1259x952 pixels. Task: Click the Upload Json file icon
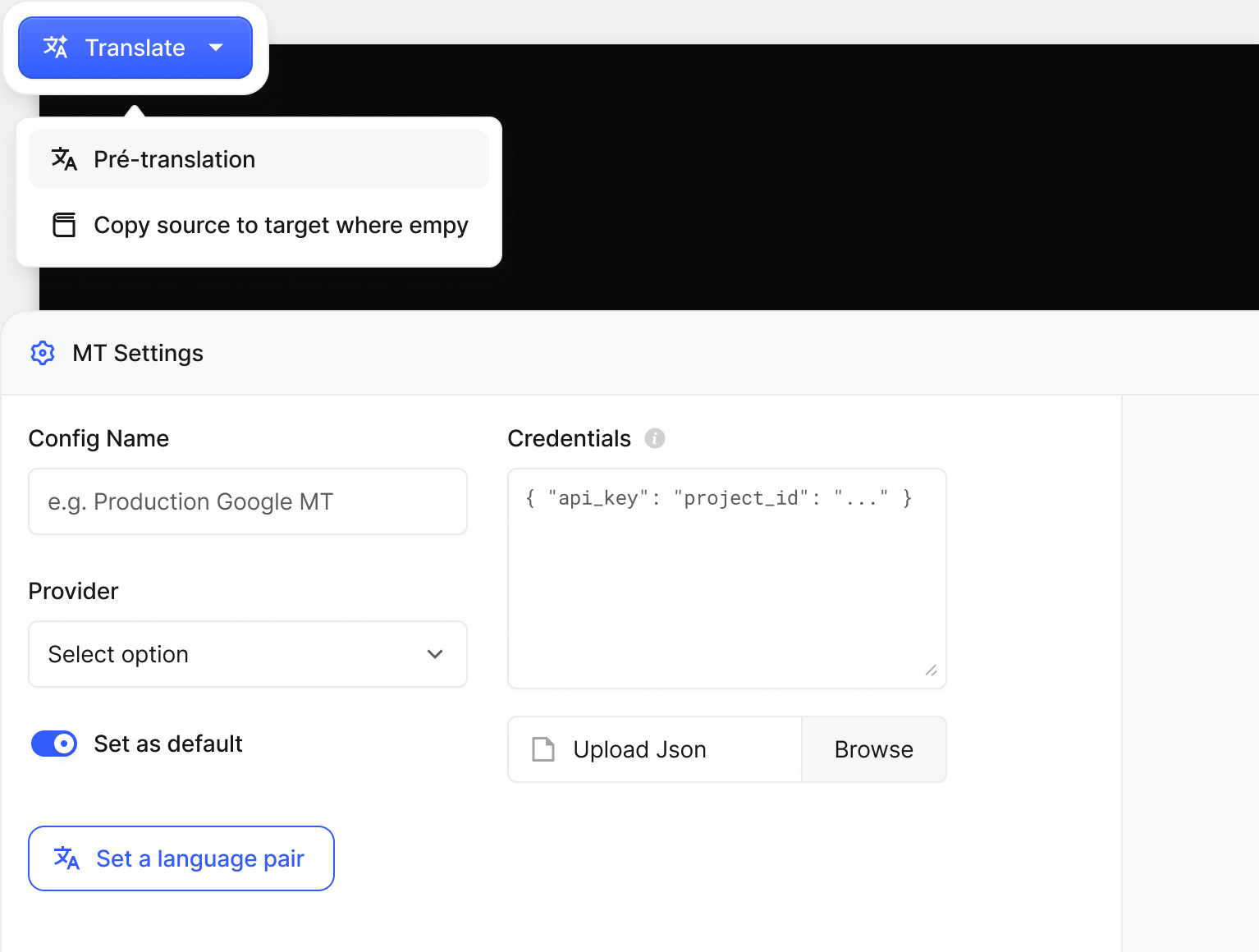(x=543, y=749)
